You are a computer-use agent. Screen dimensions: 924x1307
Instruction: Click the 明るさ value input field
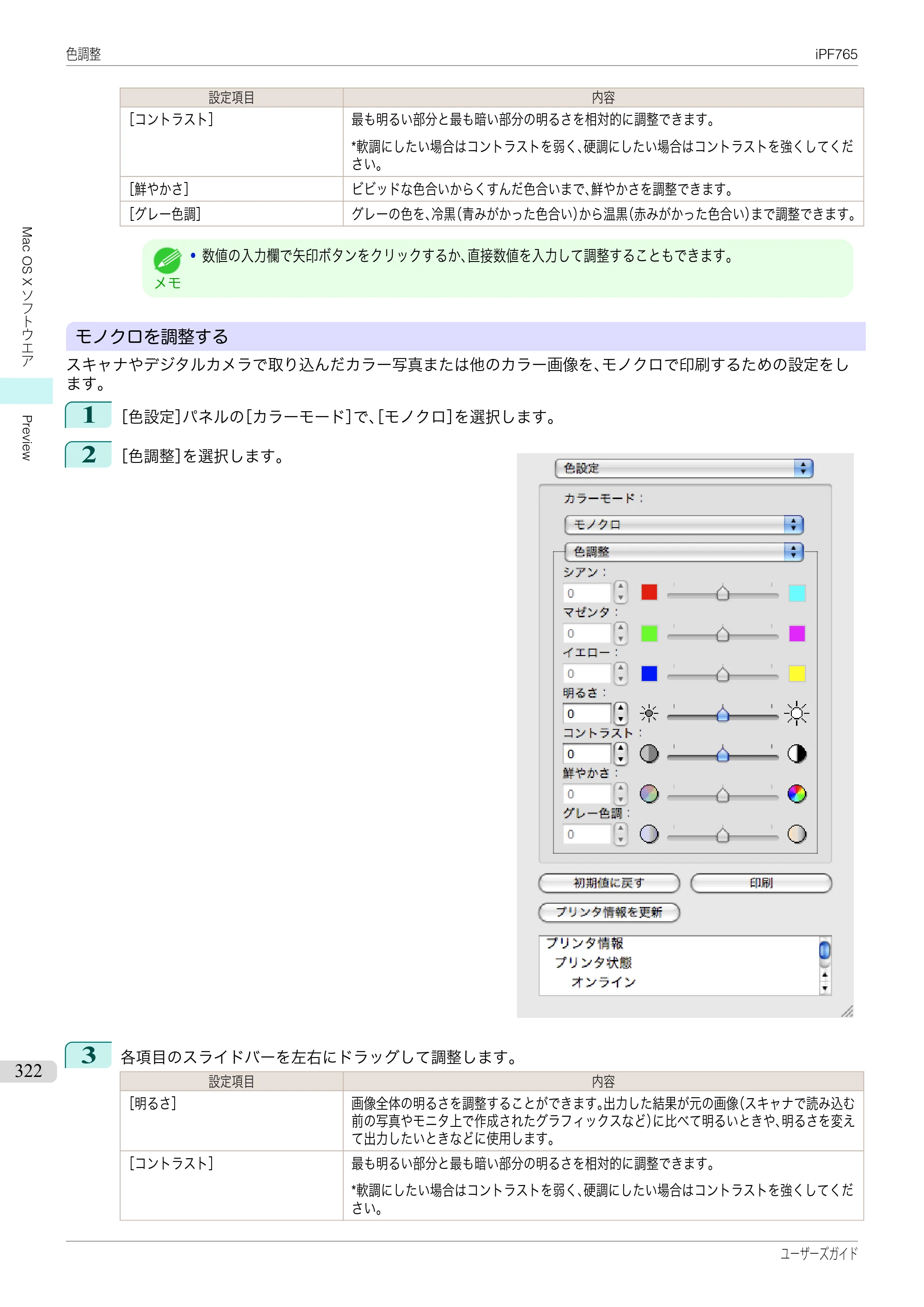(x=587, y=713)
